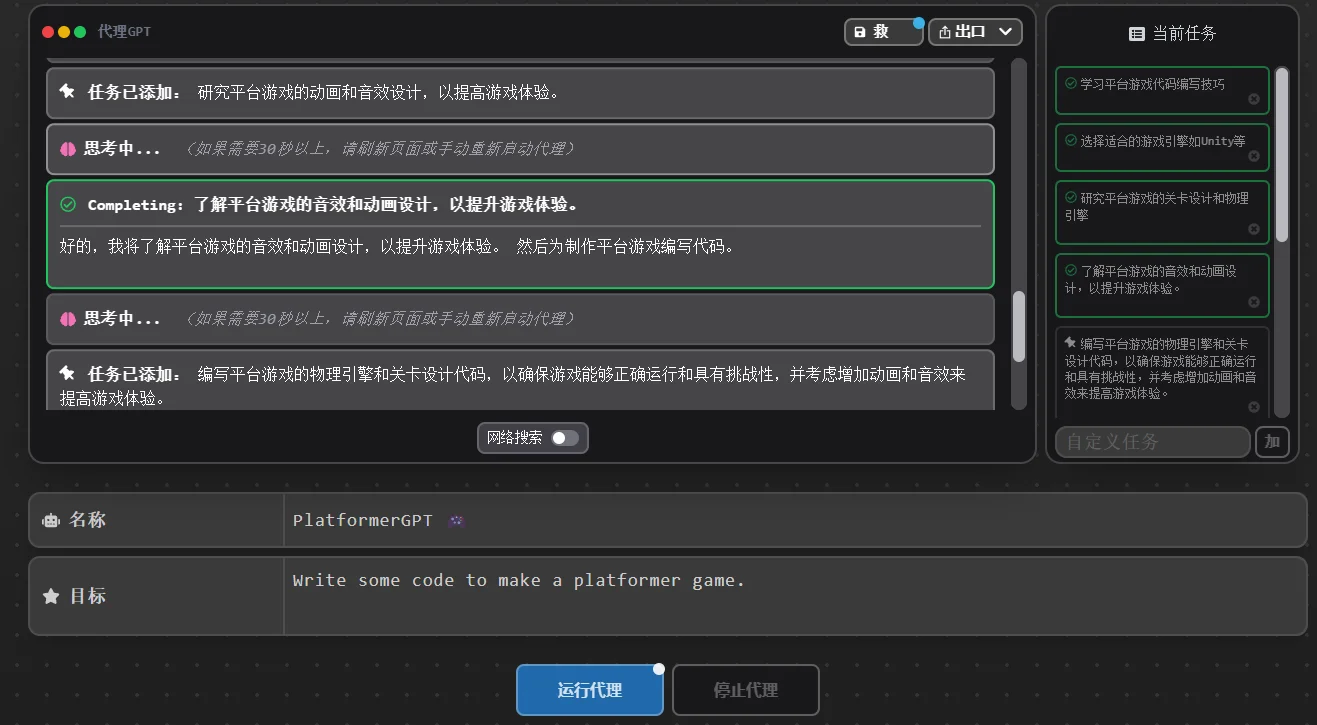Image resolution: width=1317 pixels, height=725 pixels.
Task: Click check icon on 研究平台游戏的关卡设计 task
Action: tap(1071, 198)
